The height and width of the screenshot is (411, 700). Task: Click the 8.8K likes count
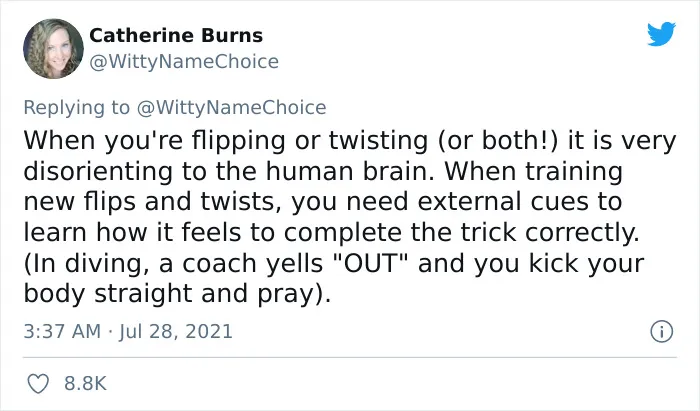(x=85, y=384)
